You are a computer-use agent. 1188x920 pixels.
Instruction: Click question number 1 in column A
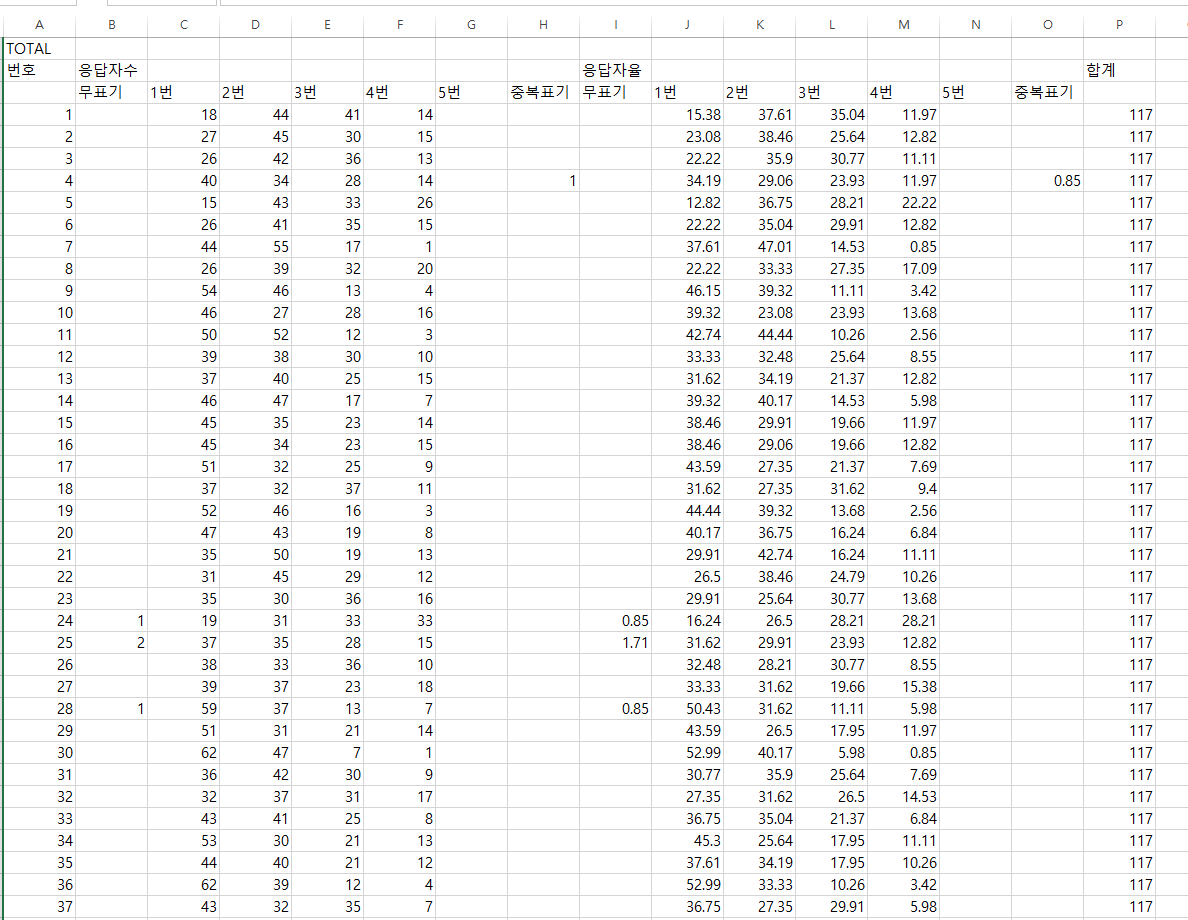coord(39,115)
